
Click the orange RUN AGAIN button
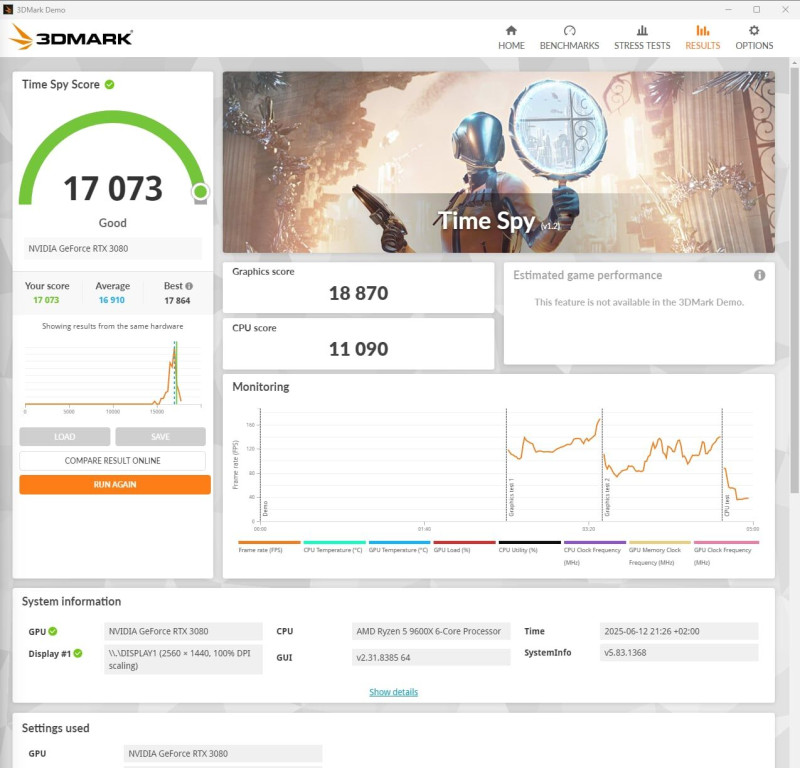coord(115,485)
